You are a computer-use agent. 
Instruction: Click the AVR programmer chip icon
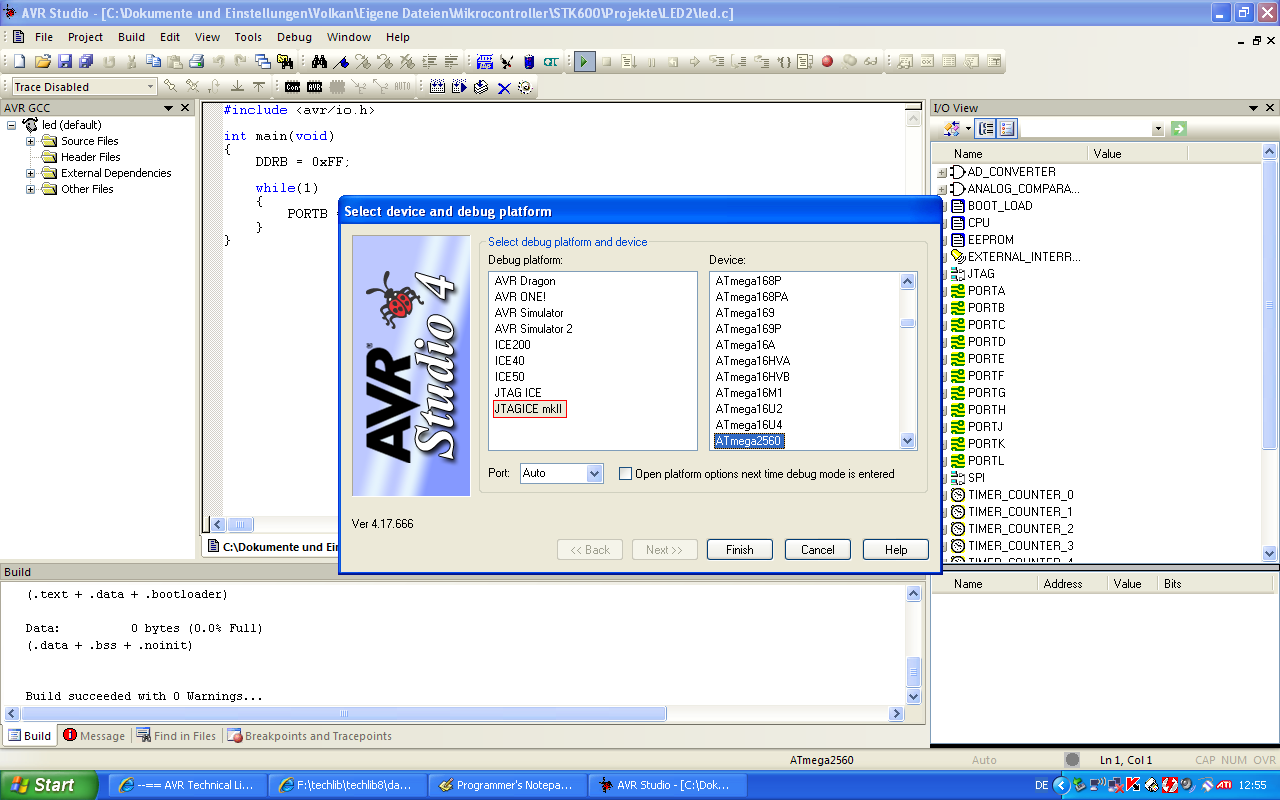pos(314,87)
